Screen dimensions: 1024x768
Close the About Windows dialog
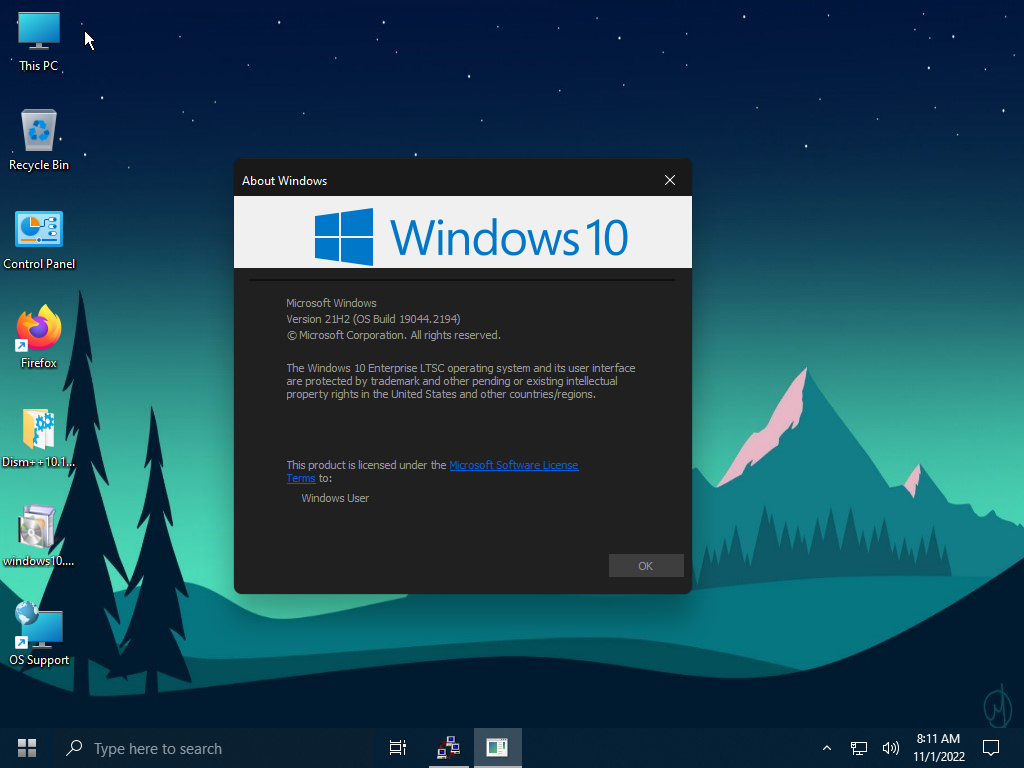click(669, 180)
